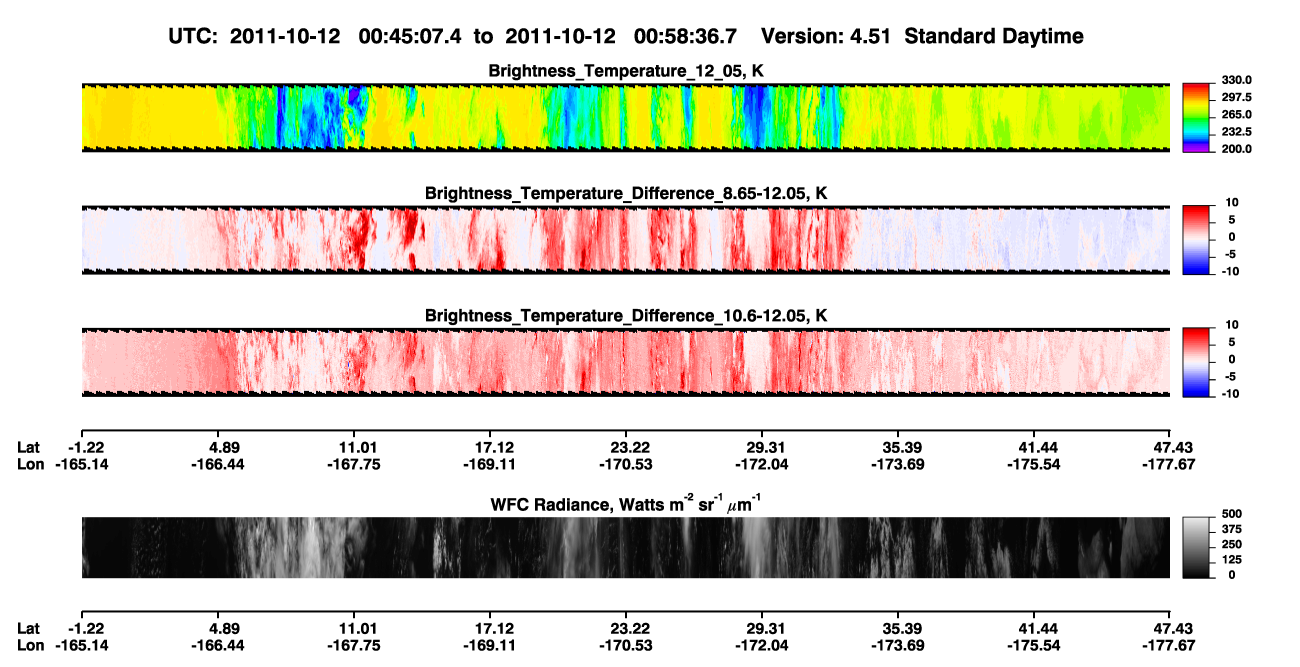Click the 500 label on the WFC colorbar
This screenshot has height=667, width=1300.
1232,514
